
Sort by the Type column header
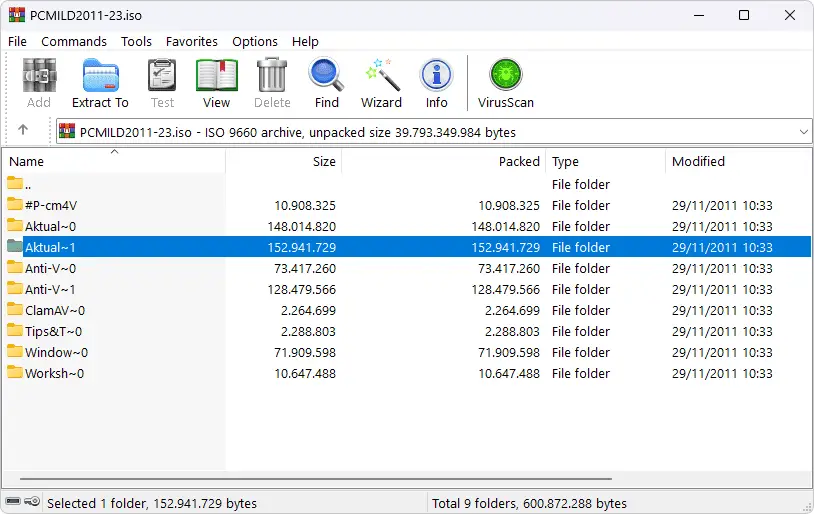605,161
